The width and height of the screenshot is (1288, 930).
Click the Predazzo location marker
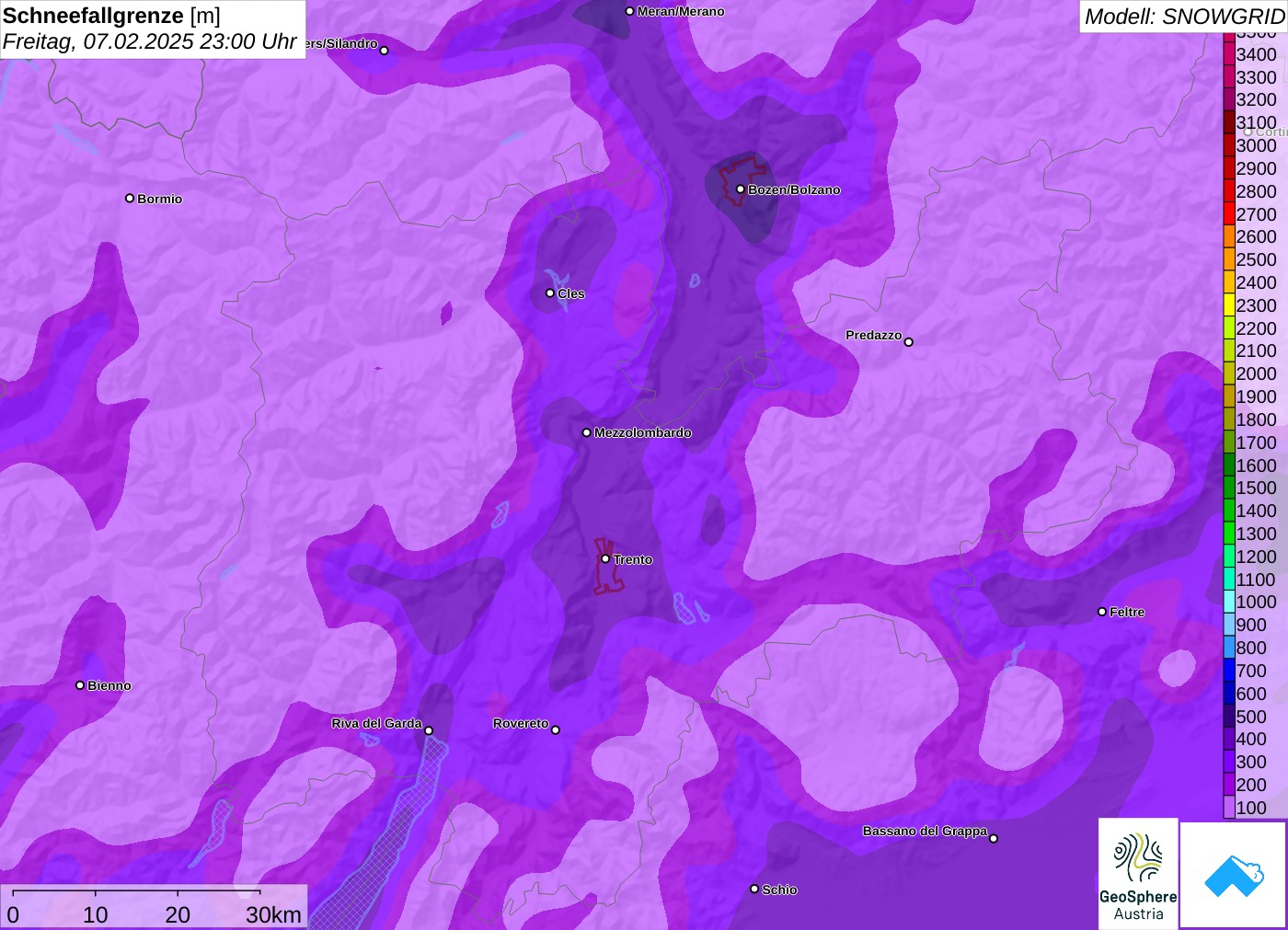909,342
